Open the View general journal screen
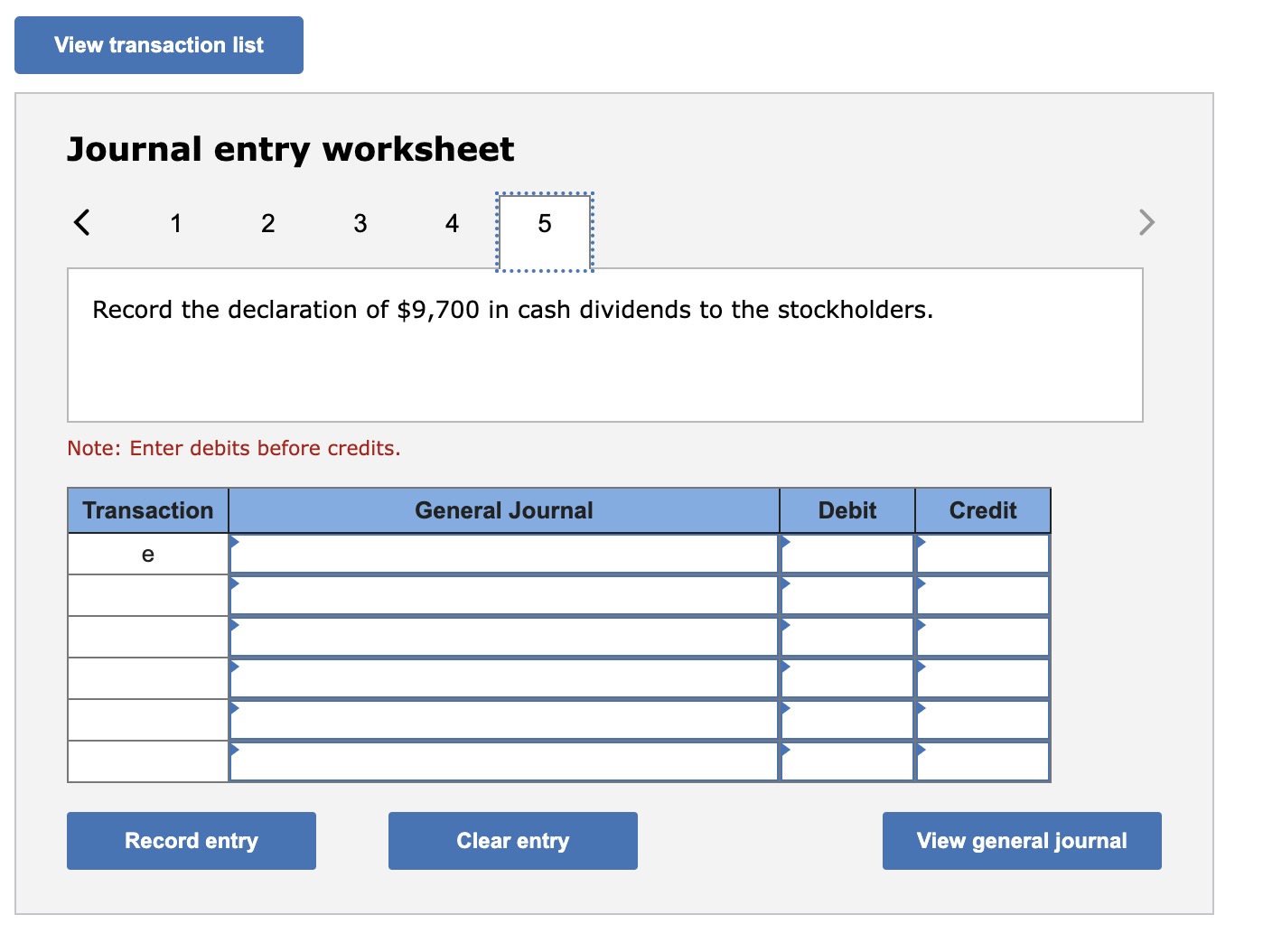 click(x=1021, y=840)
